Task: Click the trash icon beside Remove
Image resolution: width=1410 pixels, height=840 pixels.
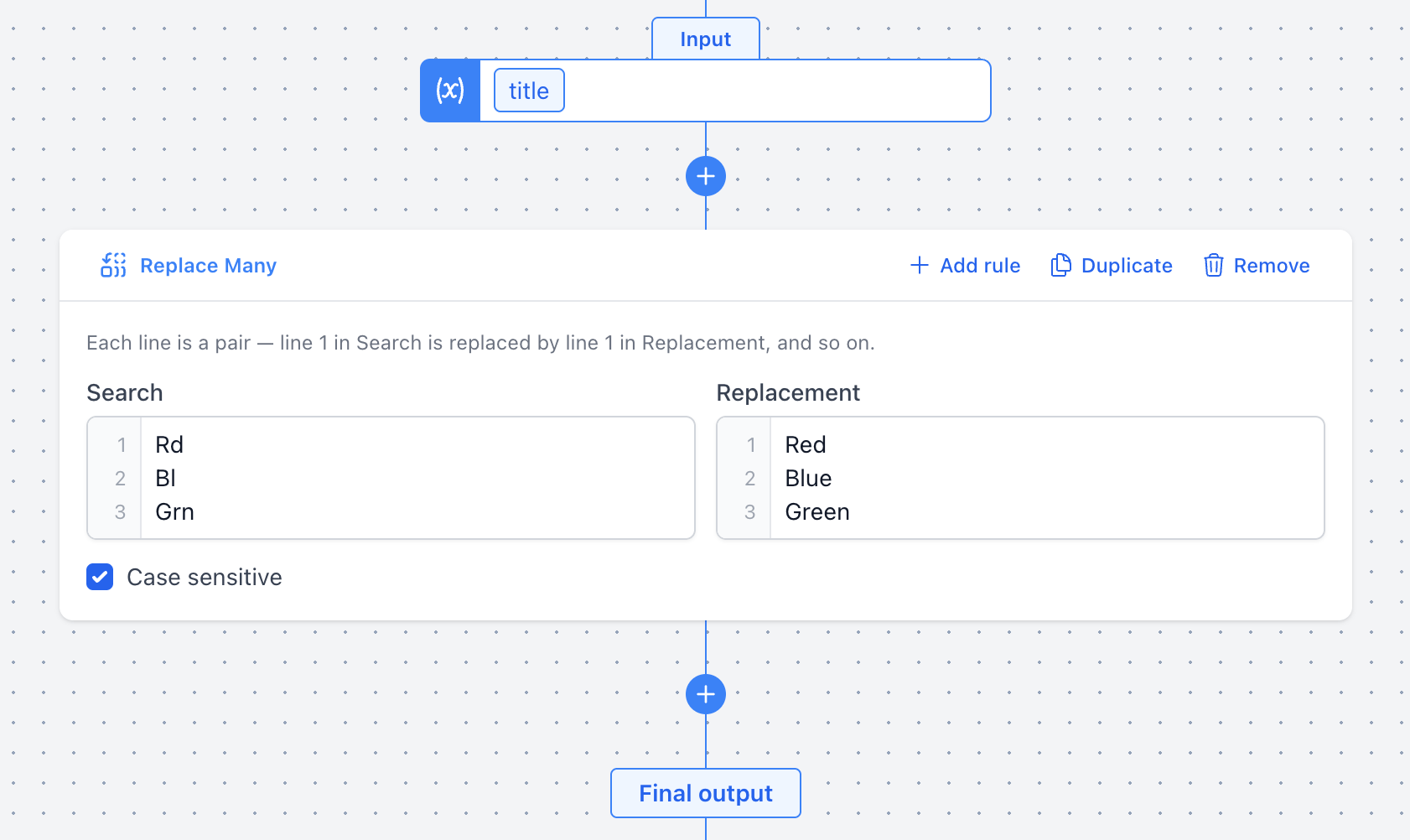Action: [x=1213, y=265]
